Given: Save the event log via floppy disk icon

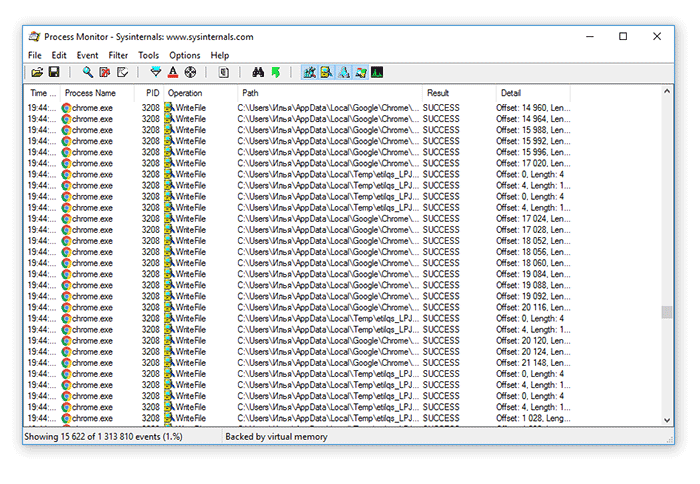Looking at the screenshot, I should click(54, 72).
